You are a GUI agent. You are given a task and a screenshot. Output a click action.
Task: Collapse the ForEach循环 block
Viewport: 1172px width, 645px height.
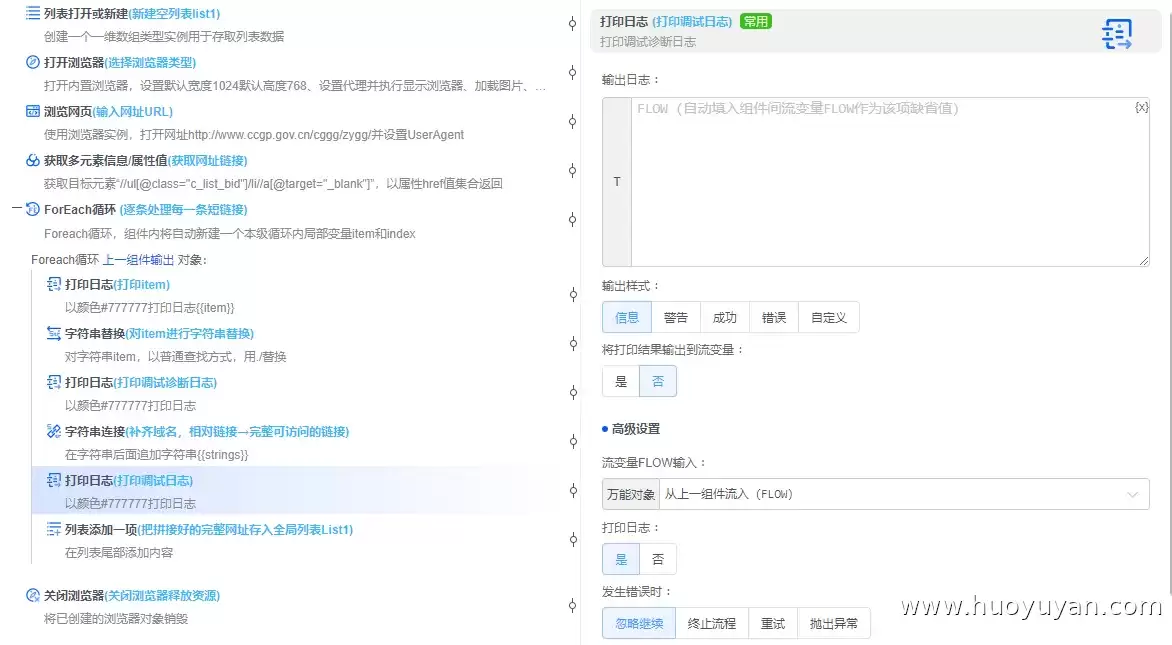pos(16,209)
